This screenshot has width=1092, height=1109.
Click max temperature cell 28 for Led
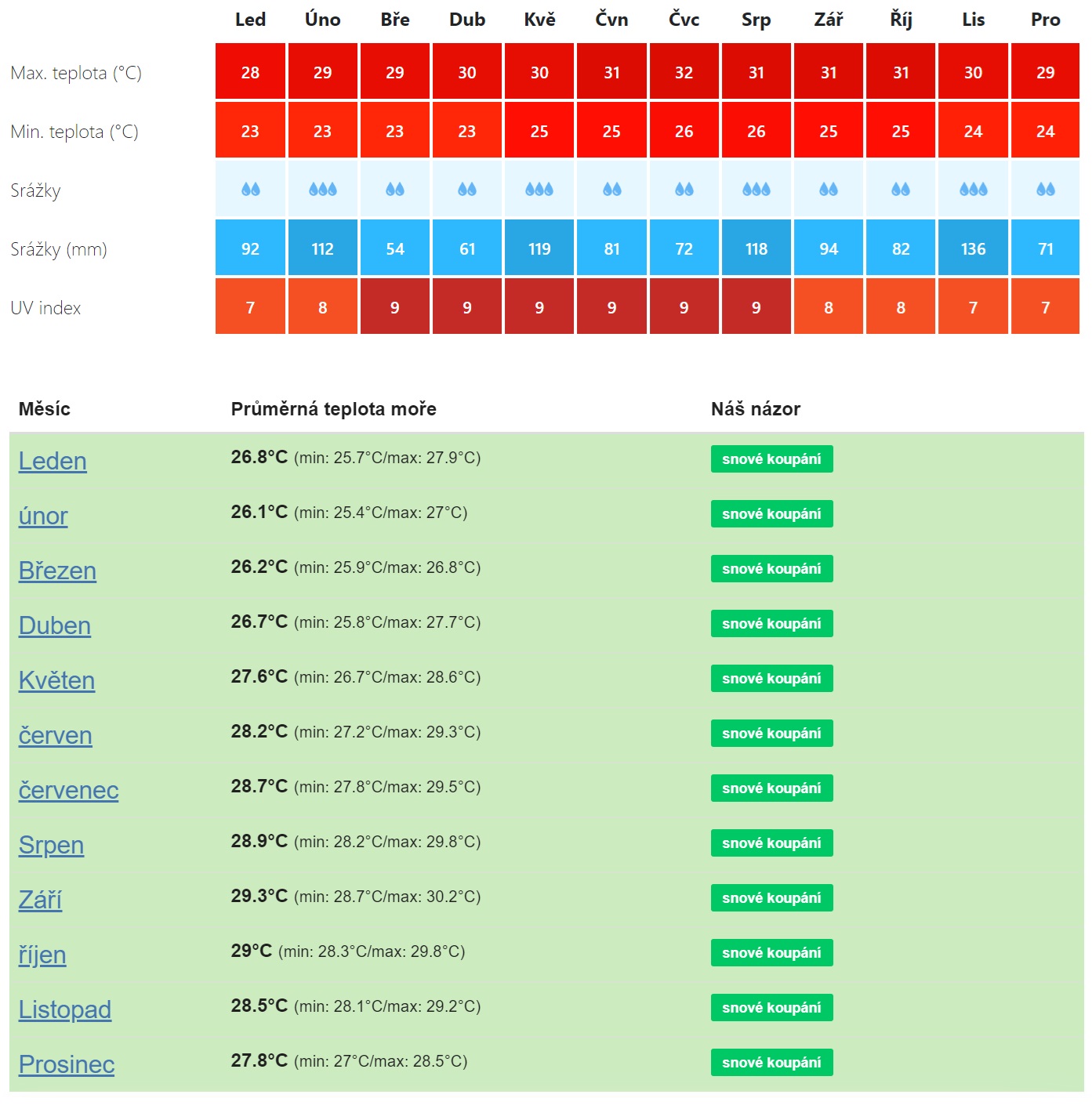click(x=250, y=72)
